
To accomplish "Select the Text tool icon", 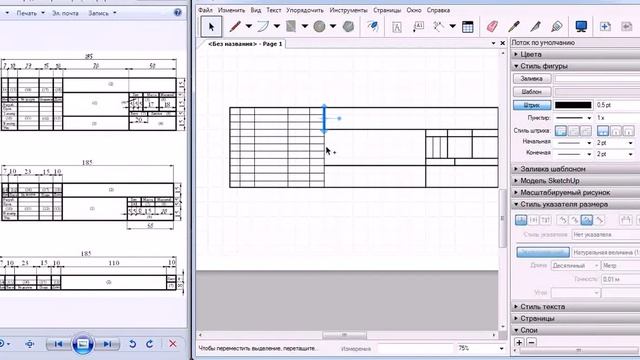I will pos(396,27).
